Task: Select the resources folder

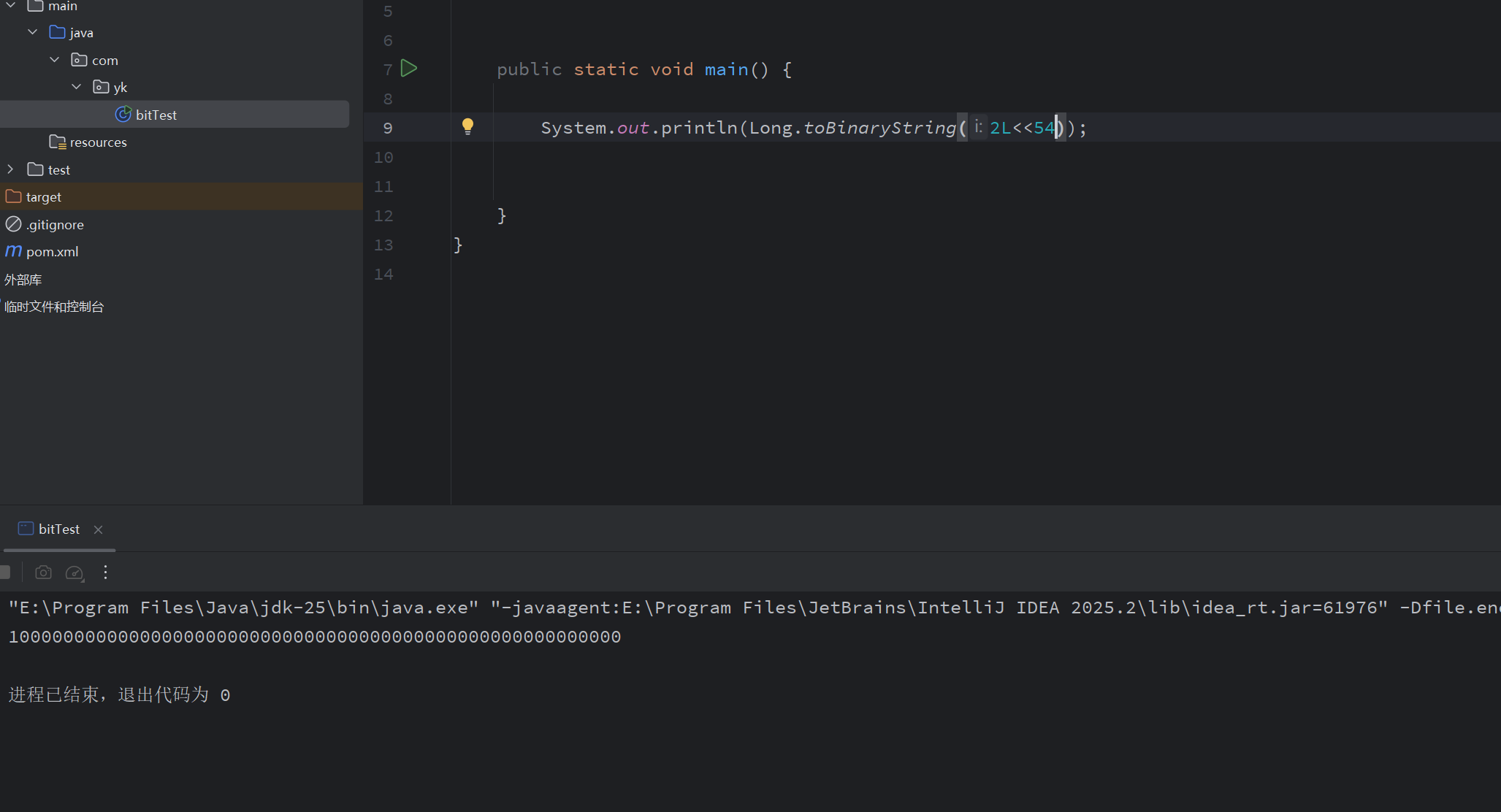Action: pos(98,142)
